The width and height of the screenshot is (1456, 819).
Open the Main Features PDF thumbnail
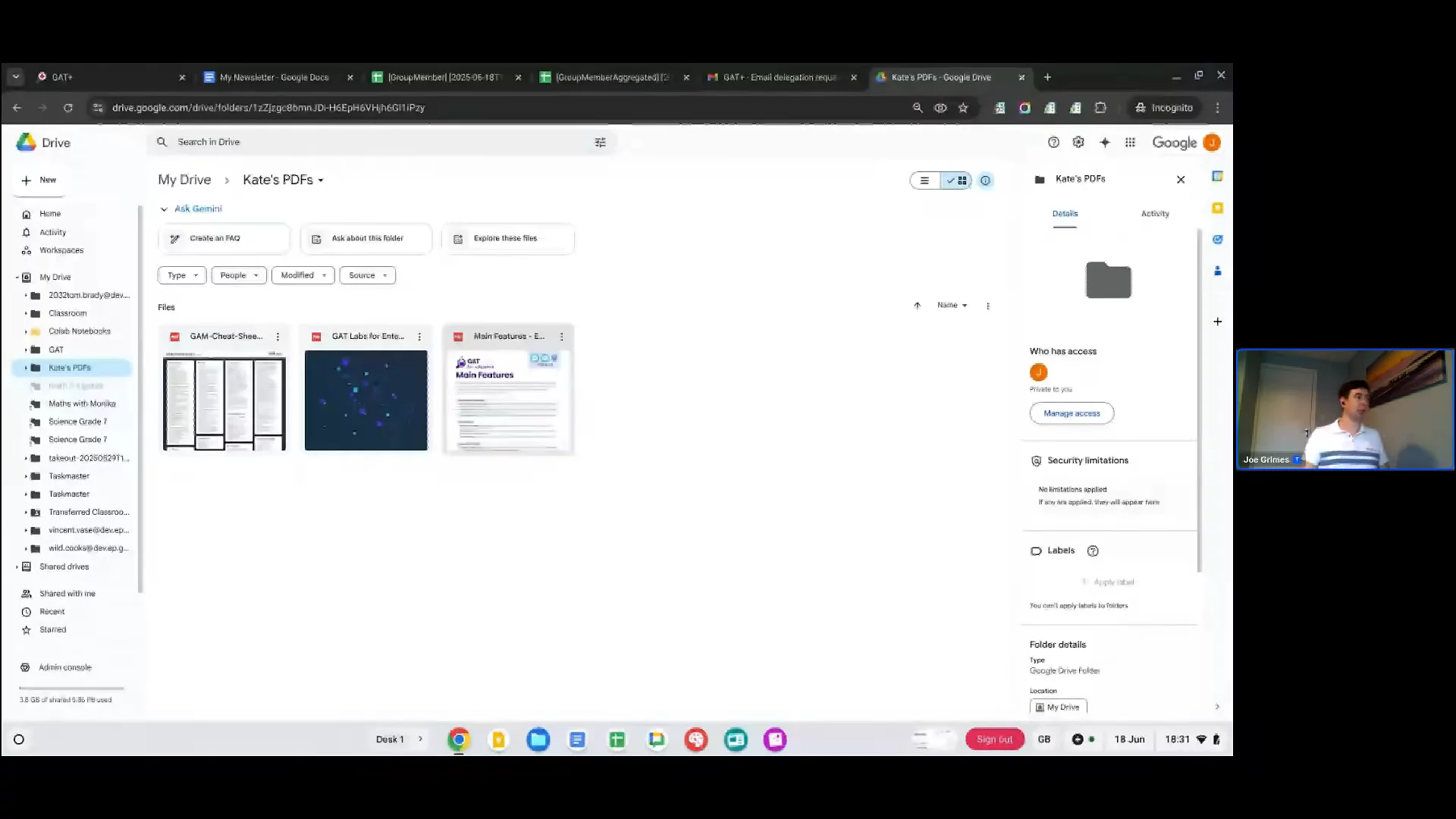pyautogui.click(x=508, y=400)
